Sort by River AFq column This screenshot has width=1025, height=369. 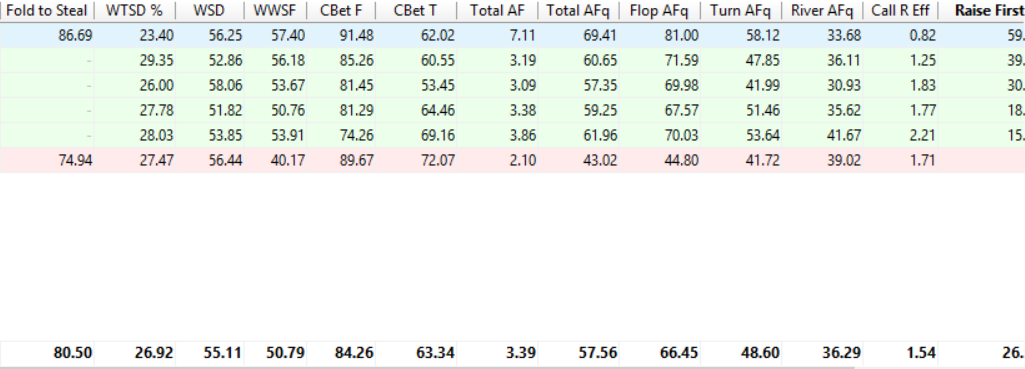tap(822, 10)
